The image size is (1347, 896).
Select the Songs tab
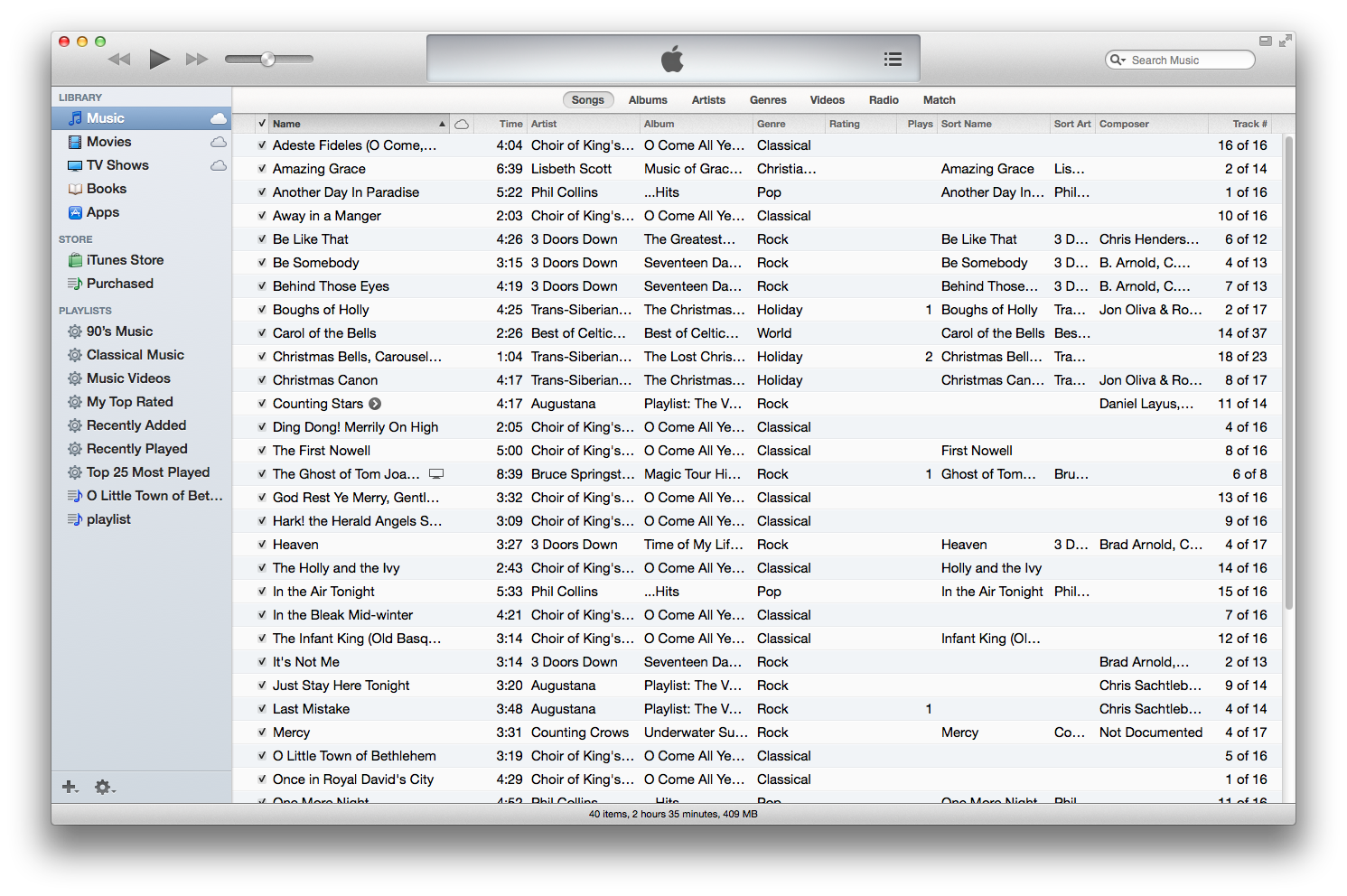click(x=587, y=100)
